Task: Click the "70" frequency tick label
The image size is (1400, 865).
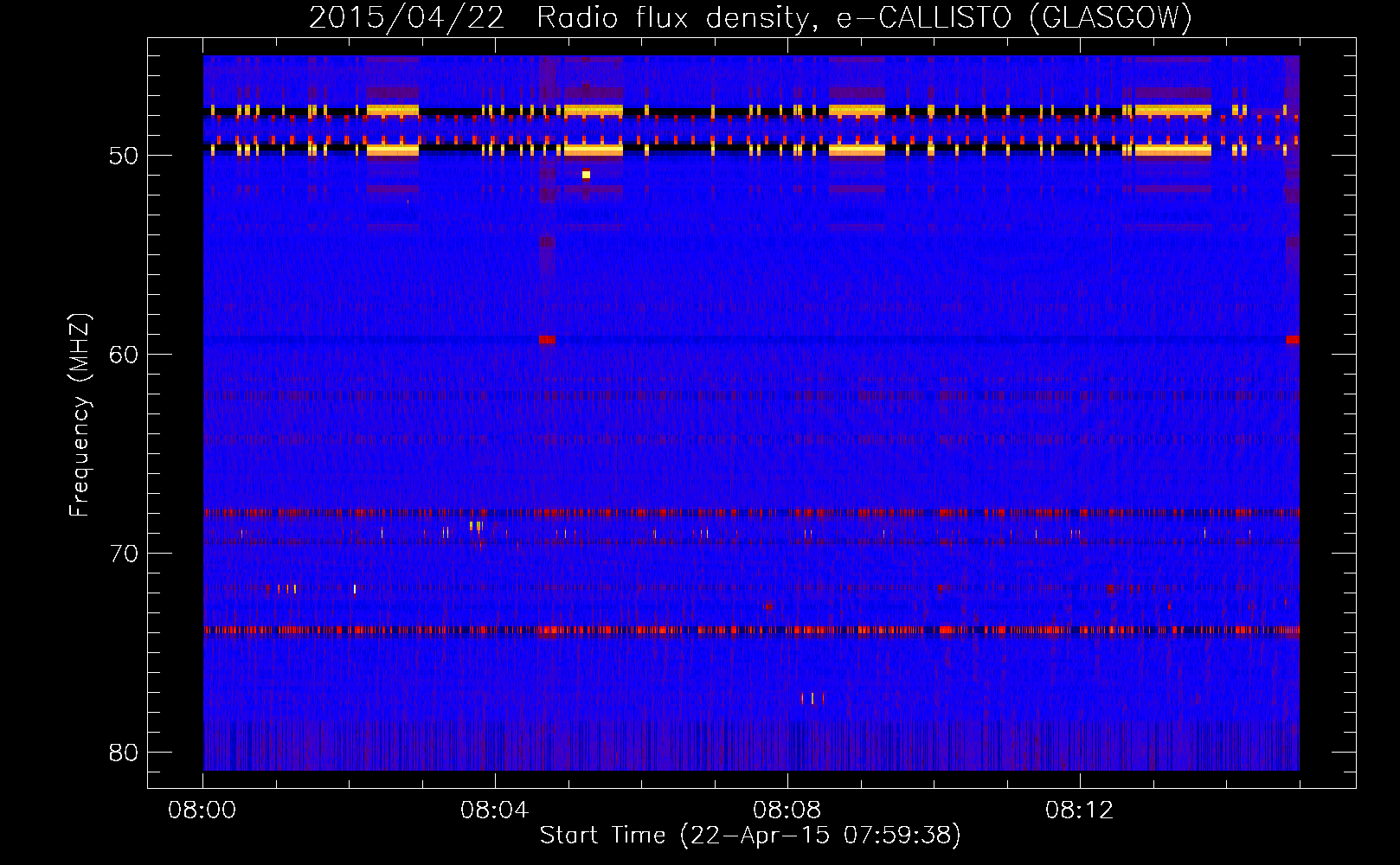Action: (124, 554)
